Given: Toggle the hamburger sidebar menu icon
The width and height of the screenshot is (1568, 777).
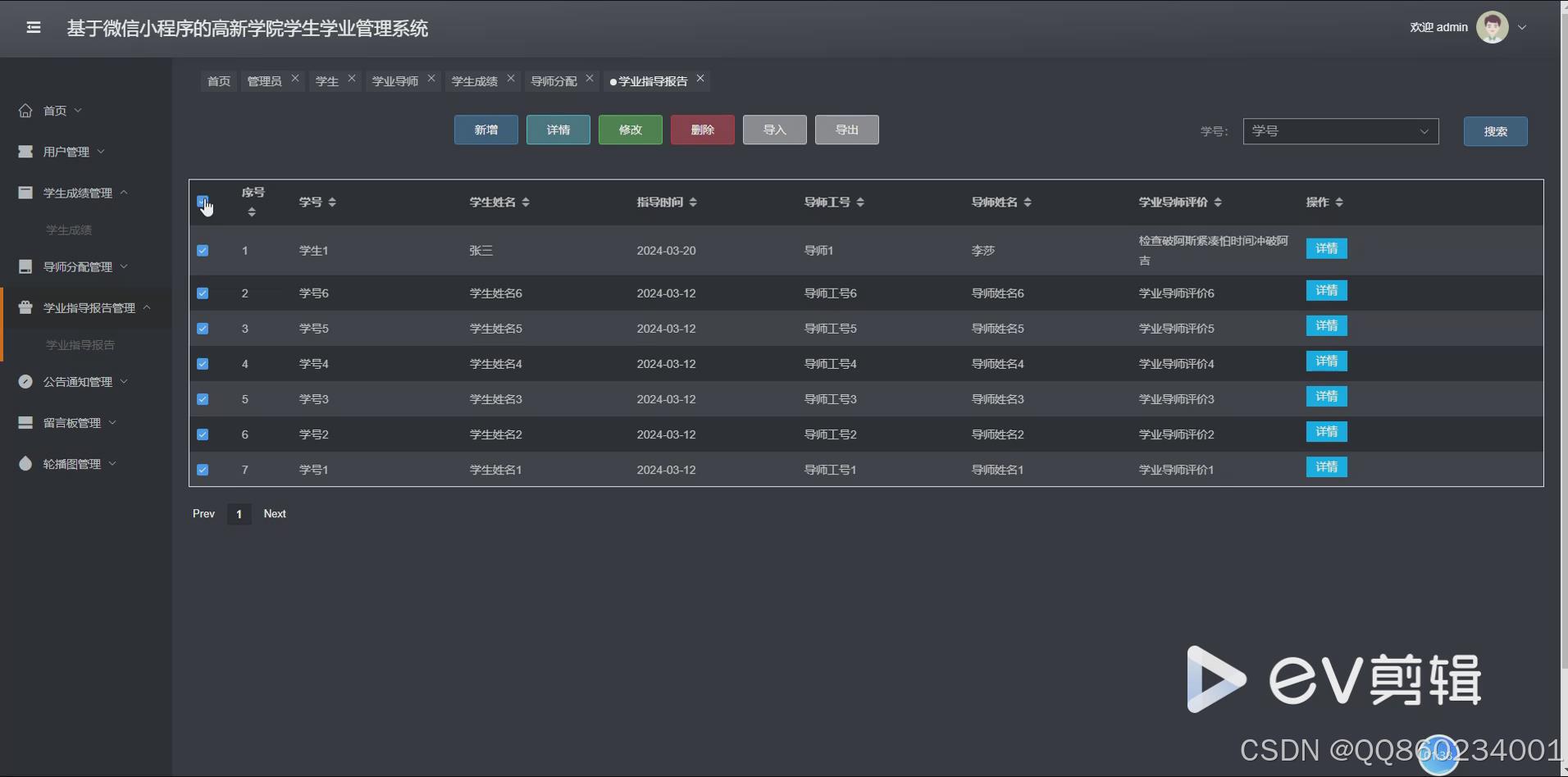Looking at the screenshot, I should [x=34, y=28].
